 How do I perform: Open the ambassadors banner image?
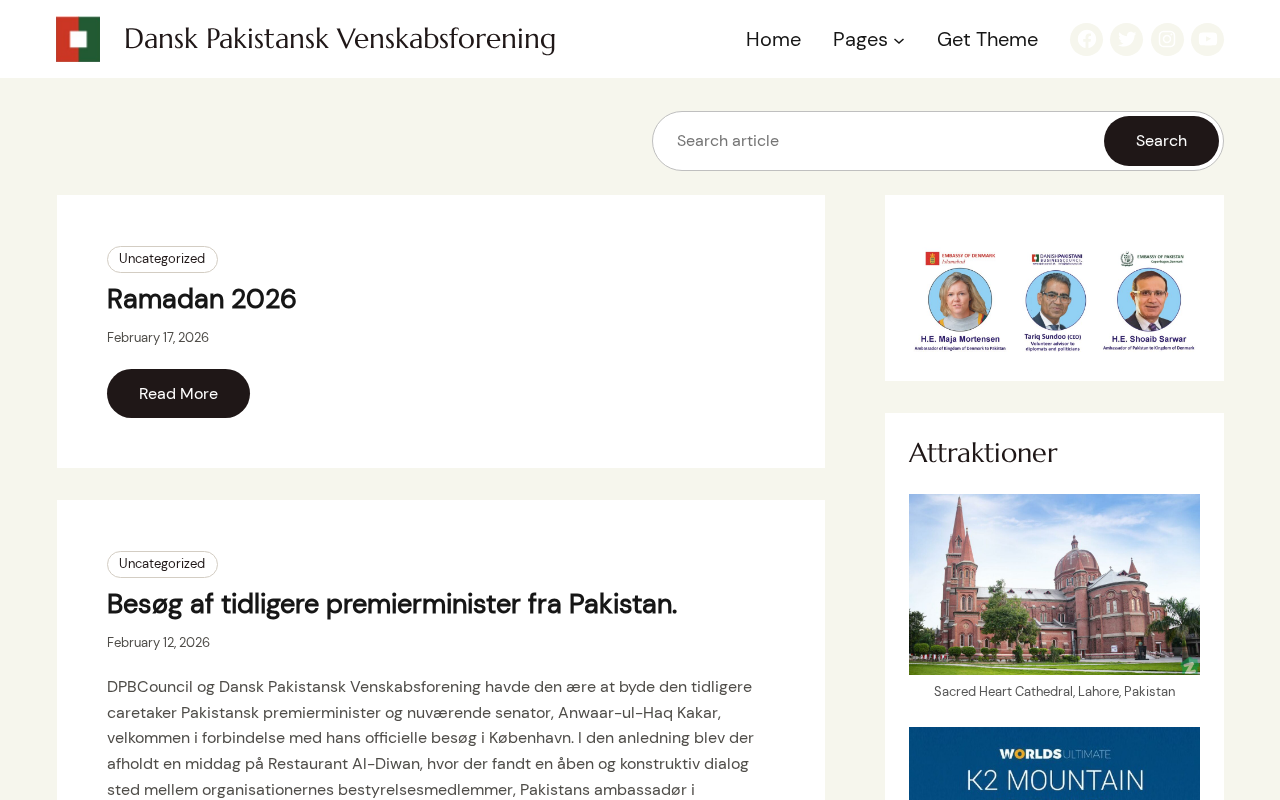(x=1054, y=300)
